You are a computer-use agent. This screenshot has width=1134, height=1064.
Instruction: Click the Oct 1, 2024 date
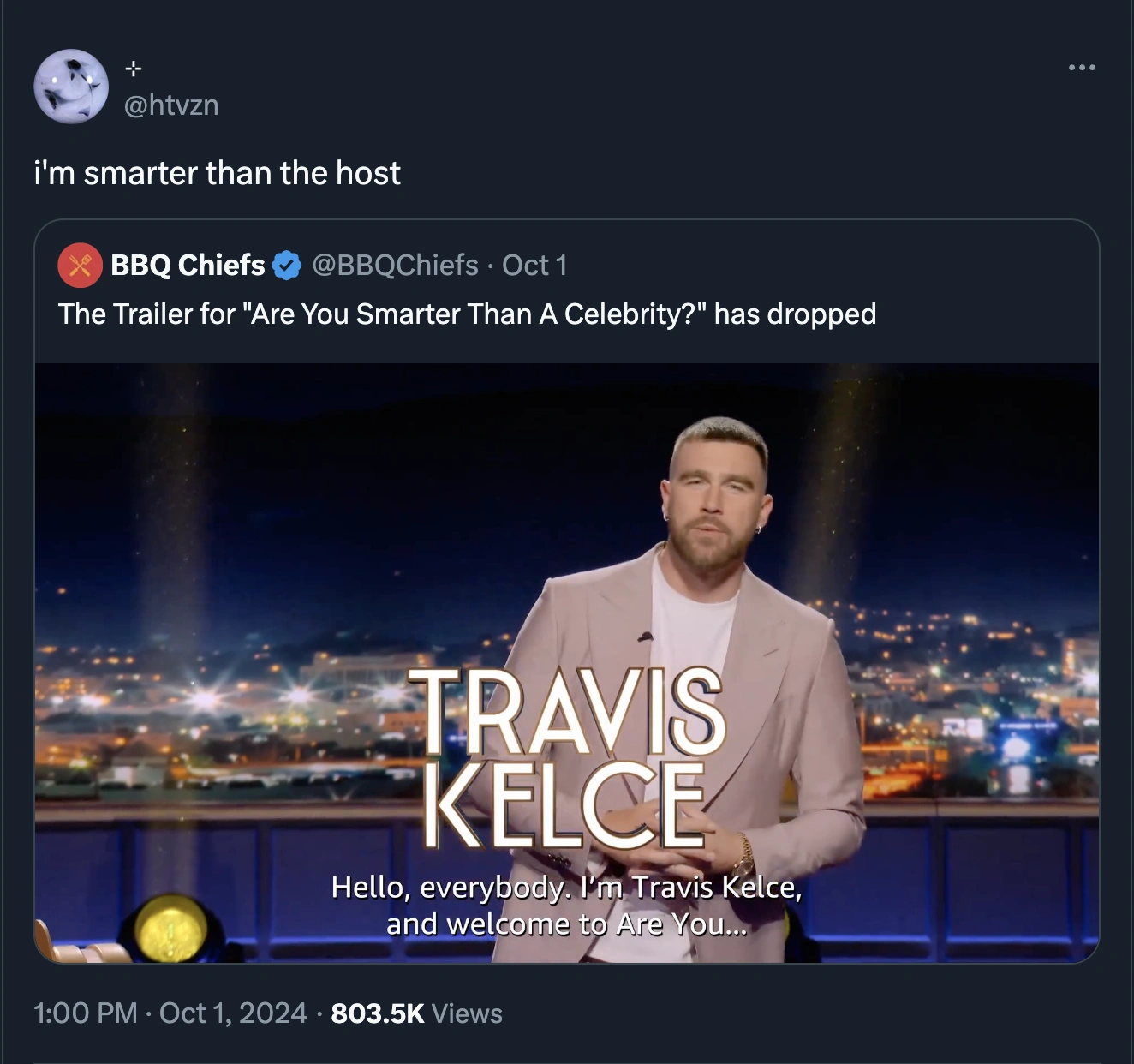(233, 1013)
